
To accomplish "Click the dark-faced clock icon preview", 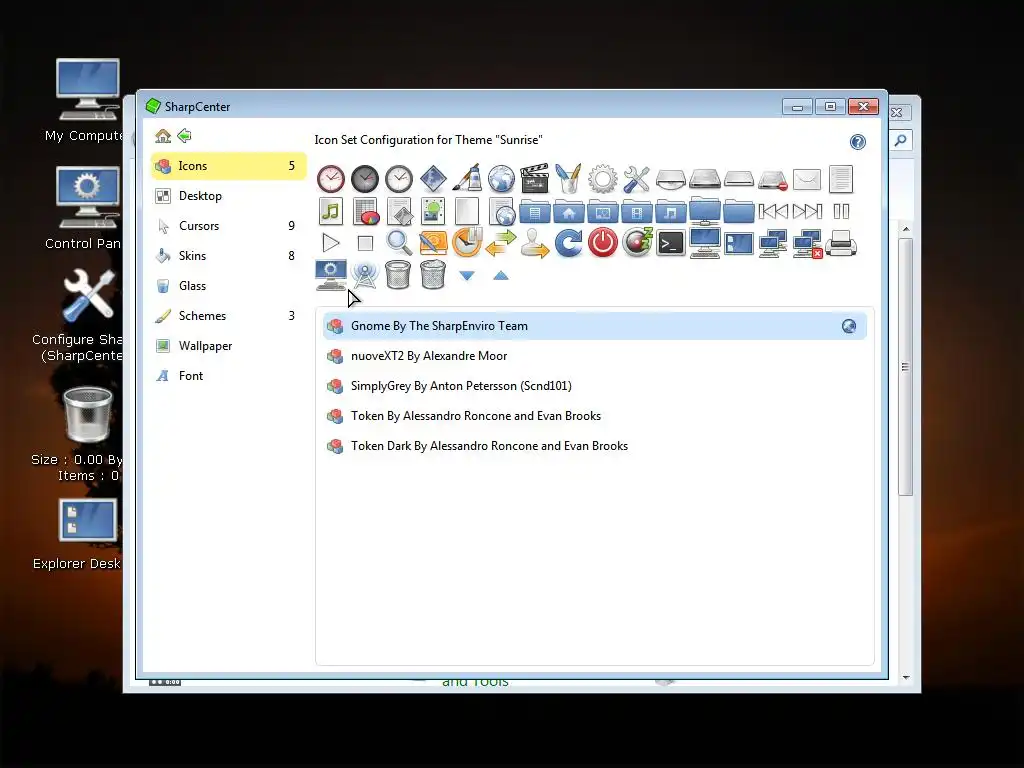I will click(x=365, y=179).
